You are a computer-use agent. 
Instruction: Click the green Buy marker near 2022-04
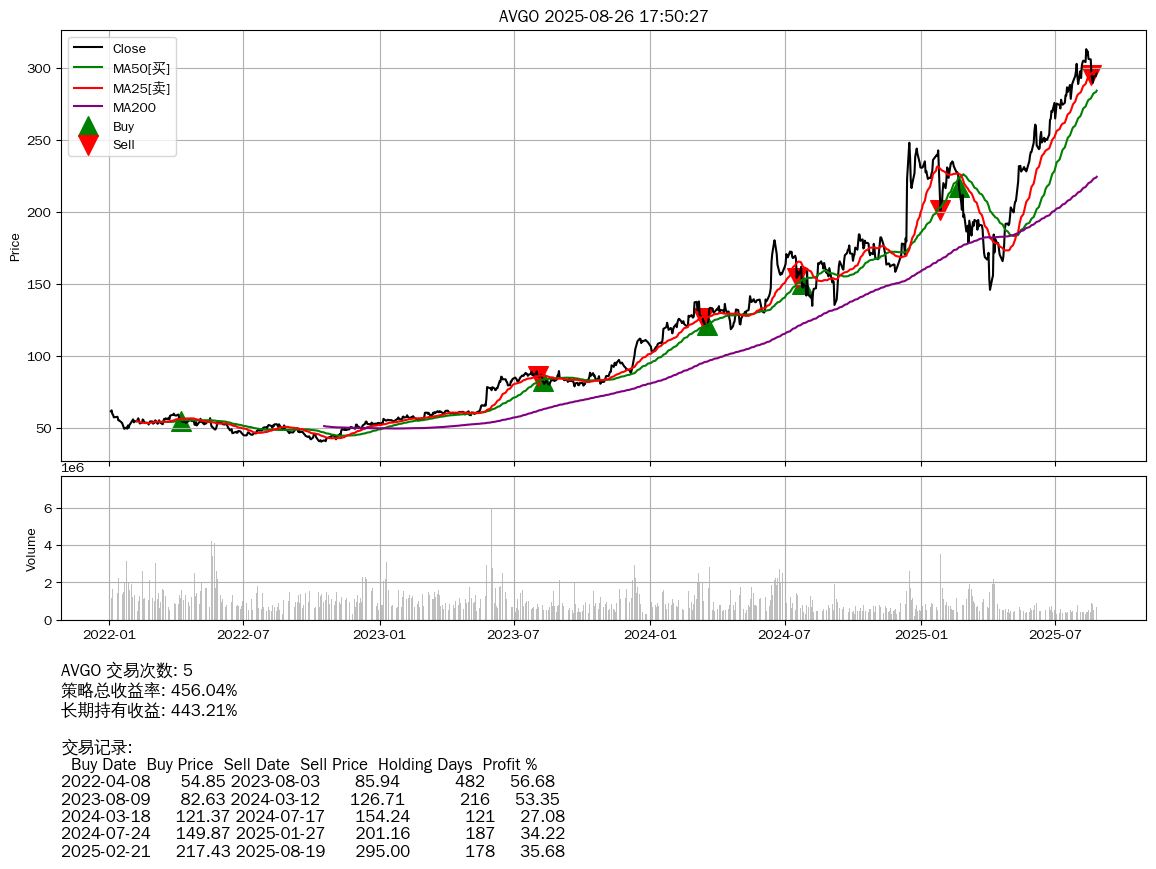coord(181,422)
